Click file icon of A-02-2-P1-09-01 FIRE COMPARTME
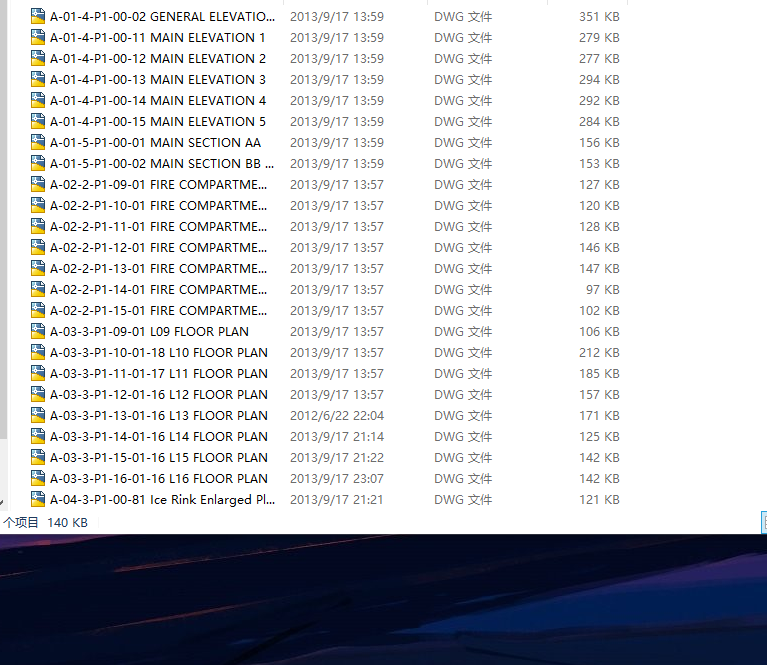The width and height of the screenshot is (767, 665). click(x=38, y=184)
